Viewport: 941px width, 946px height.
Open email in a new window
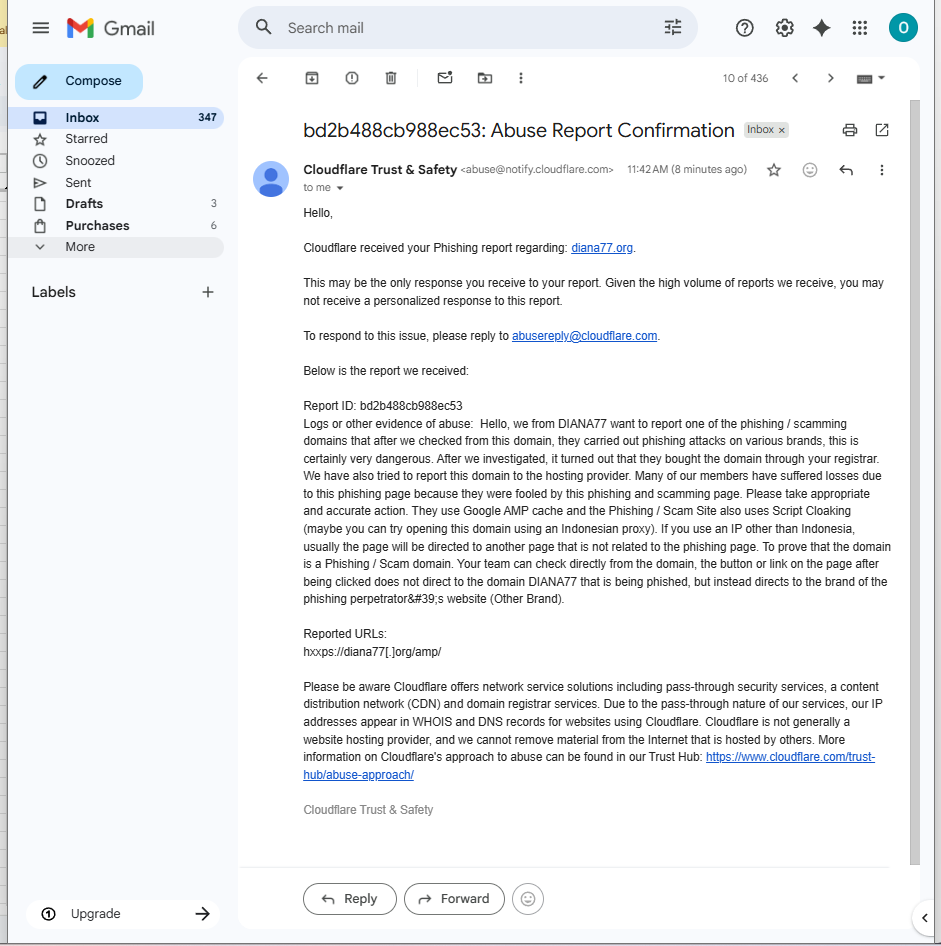[x=882, y=130]
